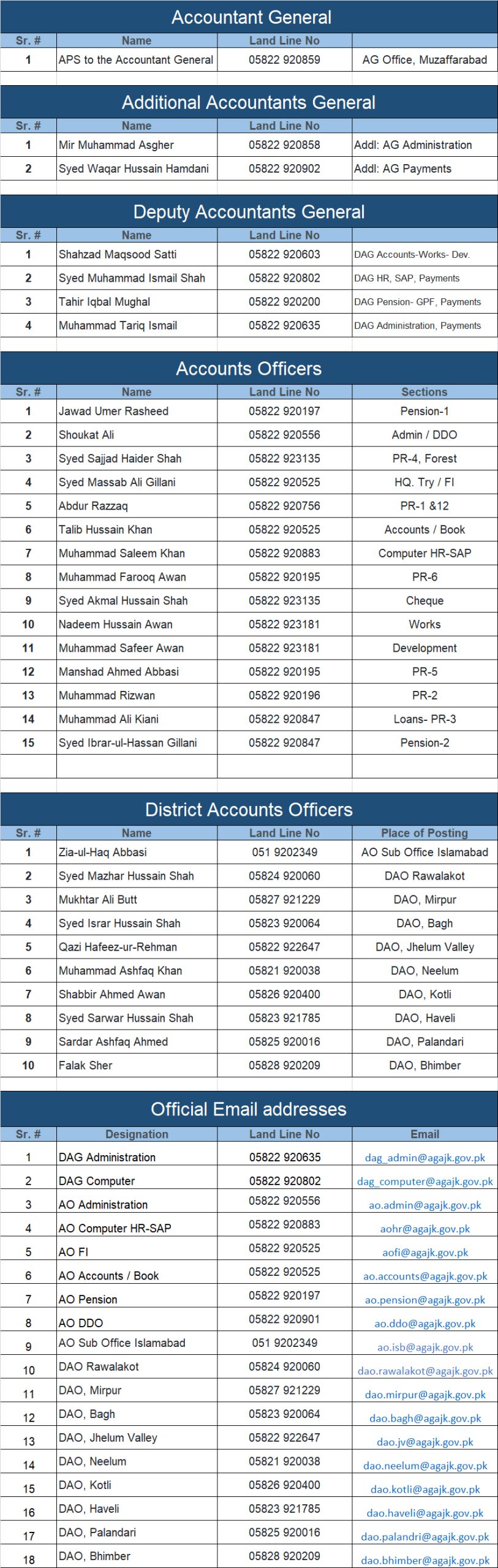Viewport: 498px width, 1568px height.
Task: Open the ao.admin@agajk.gov.pk email link
Action: (424, 1205)
